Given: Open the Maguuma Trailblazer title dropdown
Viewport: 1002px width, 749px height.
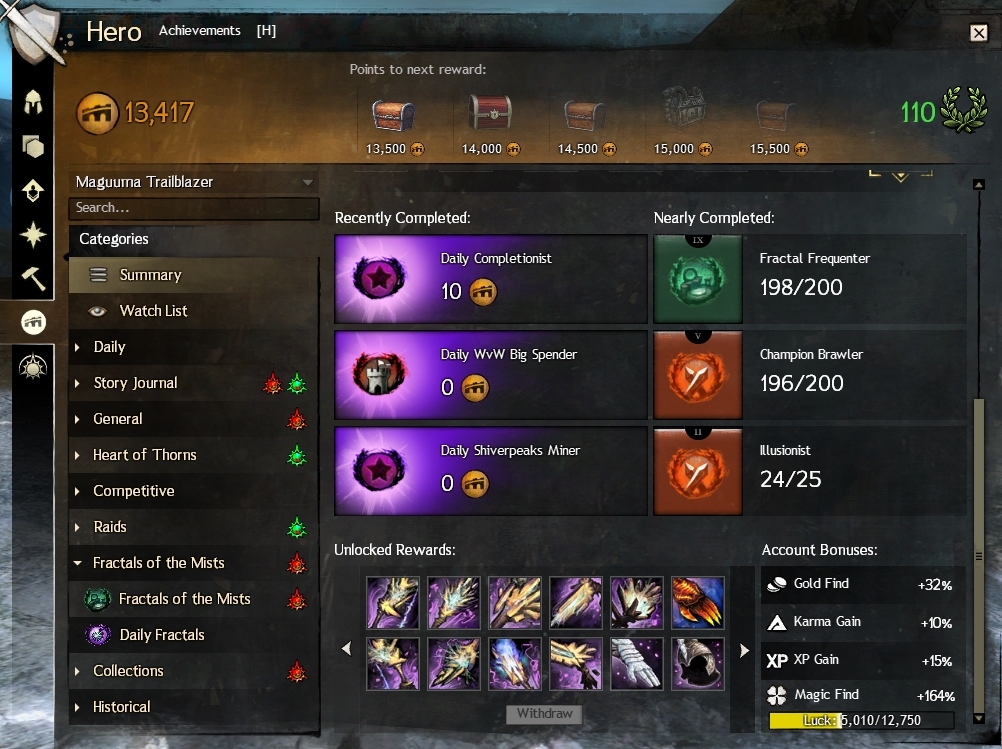Looking at the screenshot, I should (x=194, y=182).
